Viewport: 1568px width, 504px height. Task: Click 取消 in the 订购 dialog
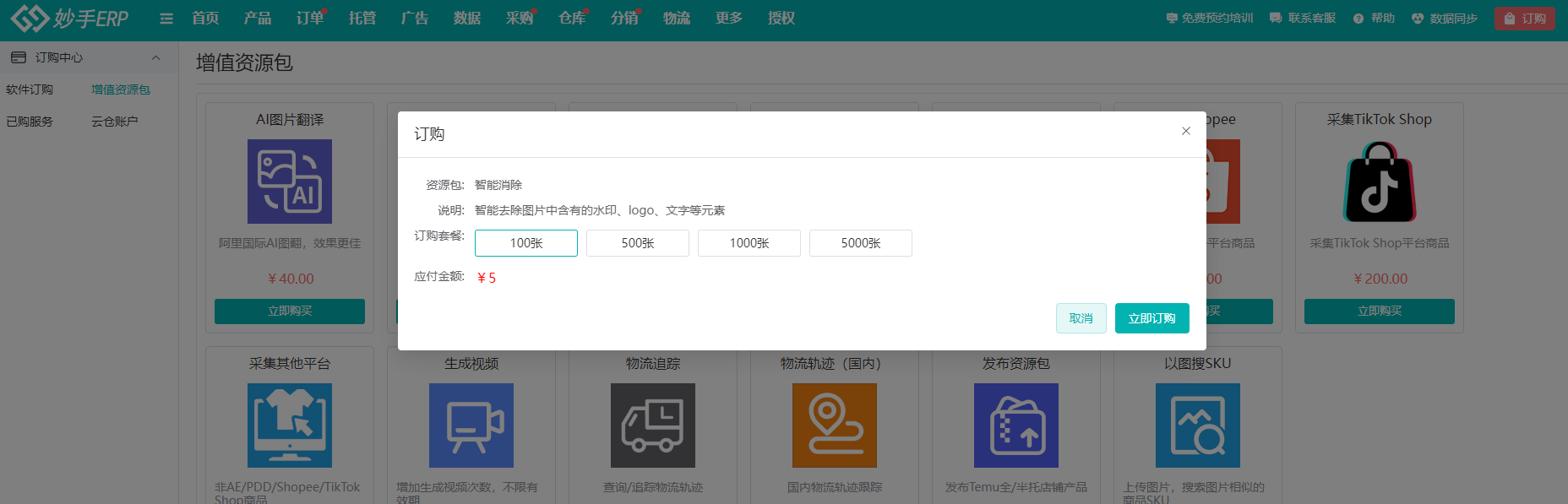click(1081, 318)
